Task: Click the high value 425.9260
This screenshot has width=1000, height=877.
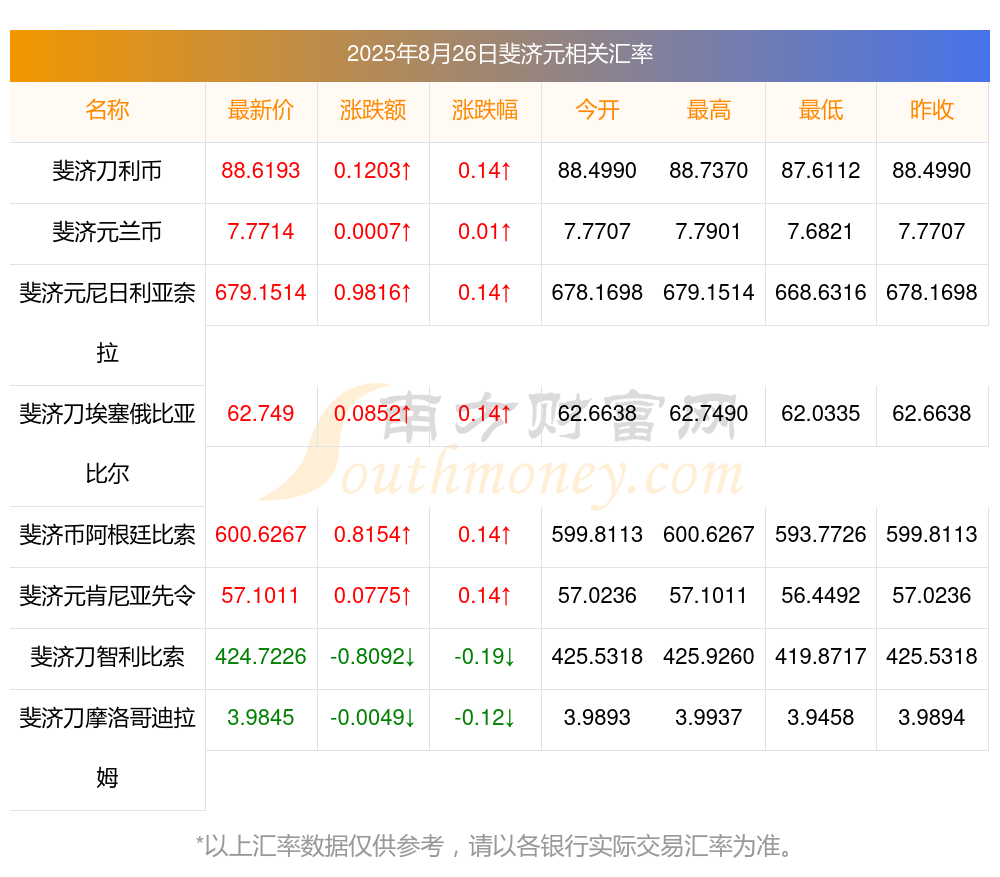Action: click(709, 657)
